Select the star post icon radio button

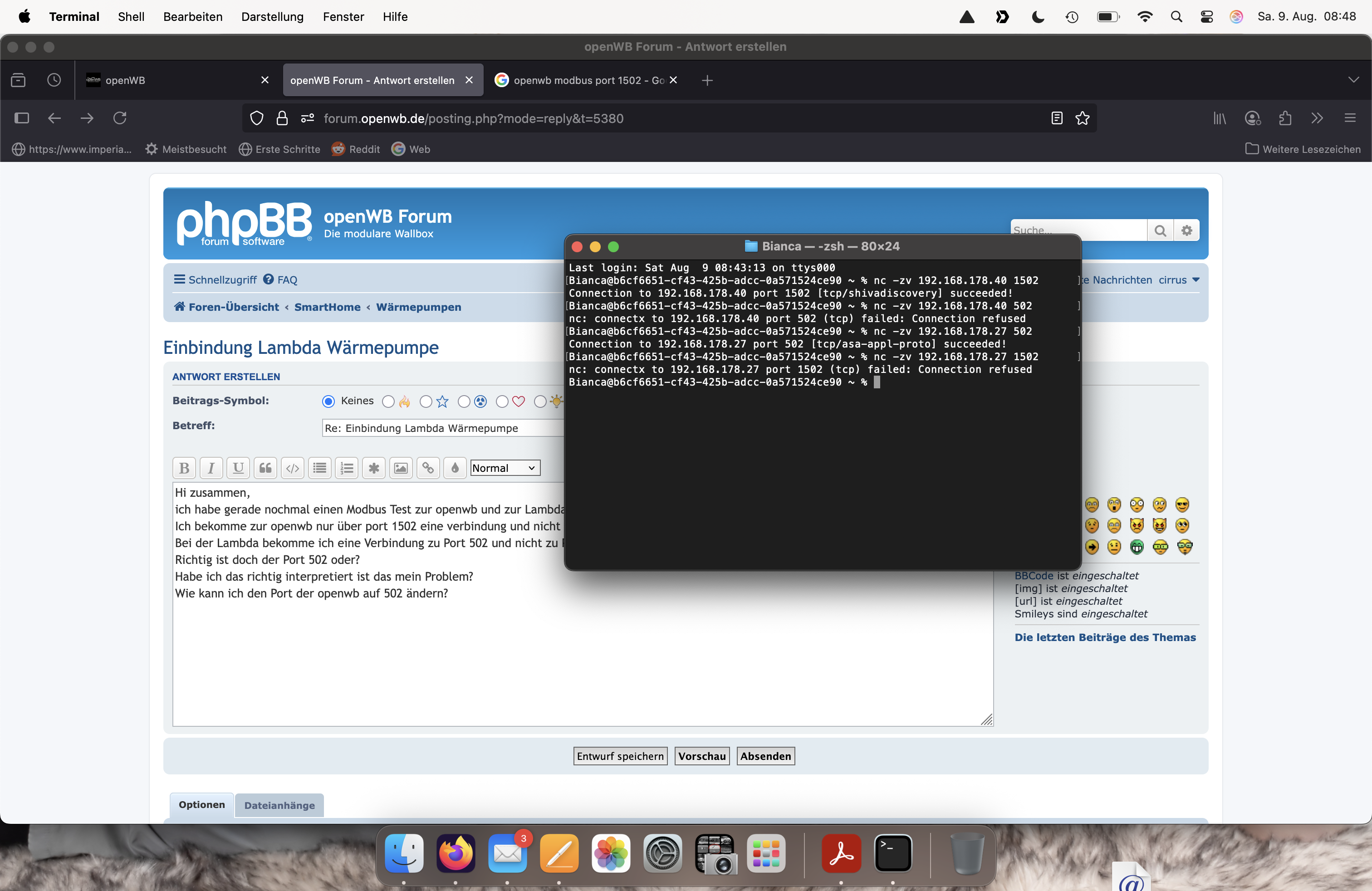point(426,401)
